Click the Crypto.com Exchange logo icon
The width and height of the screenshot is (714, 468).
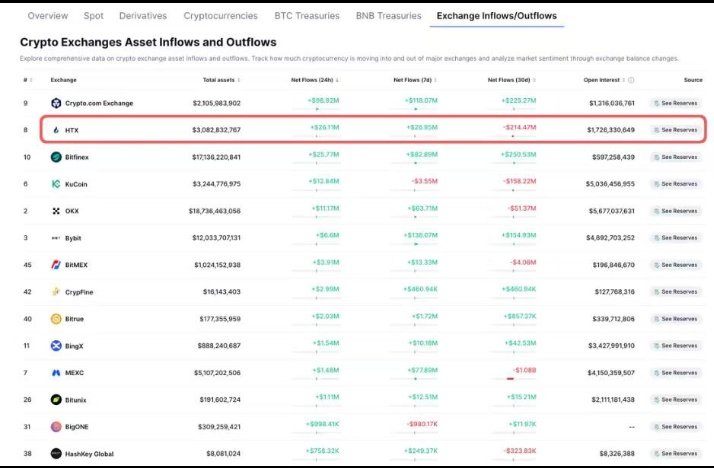click(x=56, y=103)
